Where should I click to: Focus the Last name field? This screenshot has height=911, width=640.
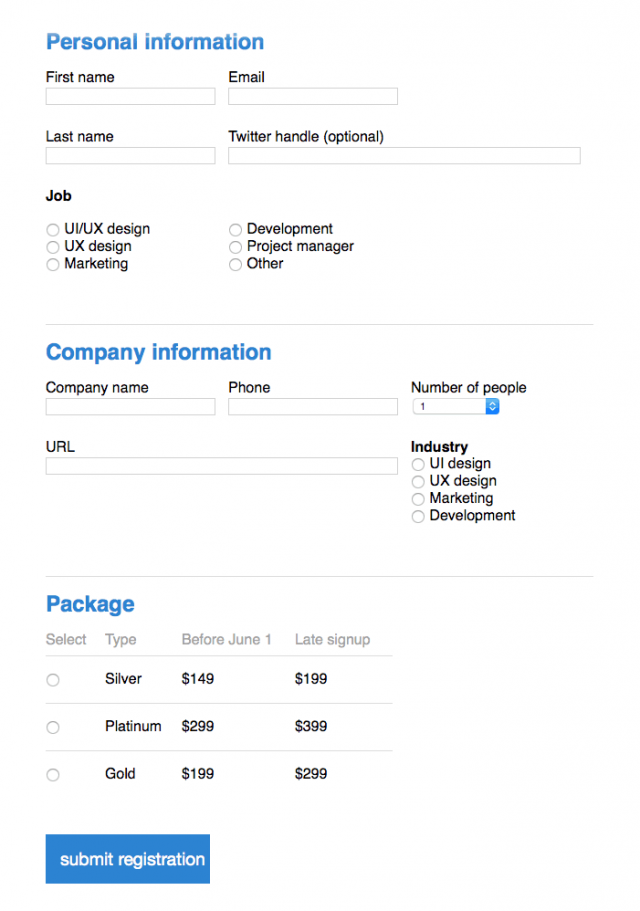[130, 156]
